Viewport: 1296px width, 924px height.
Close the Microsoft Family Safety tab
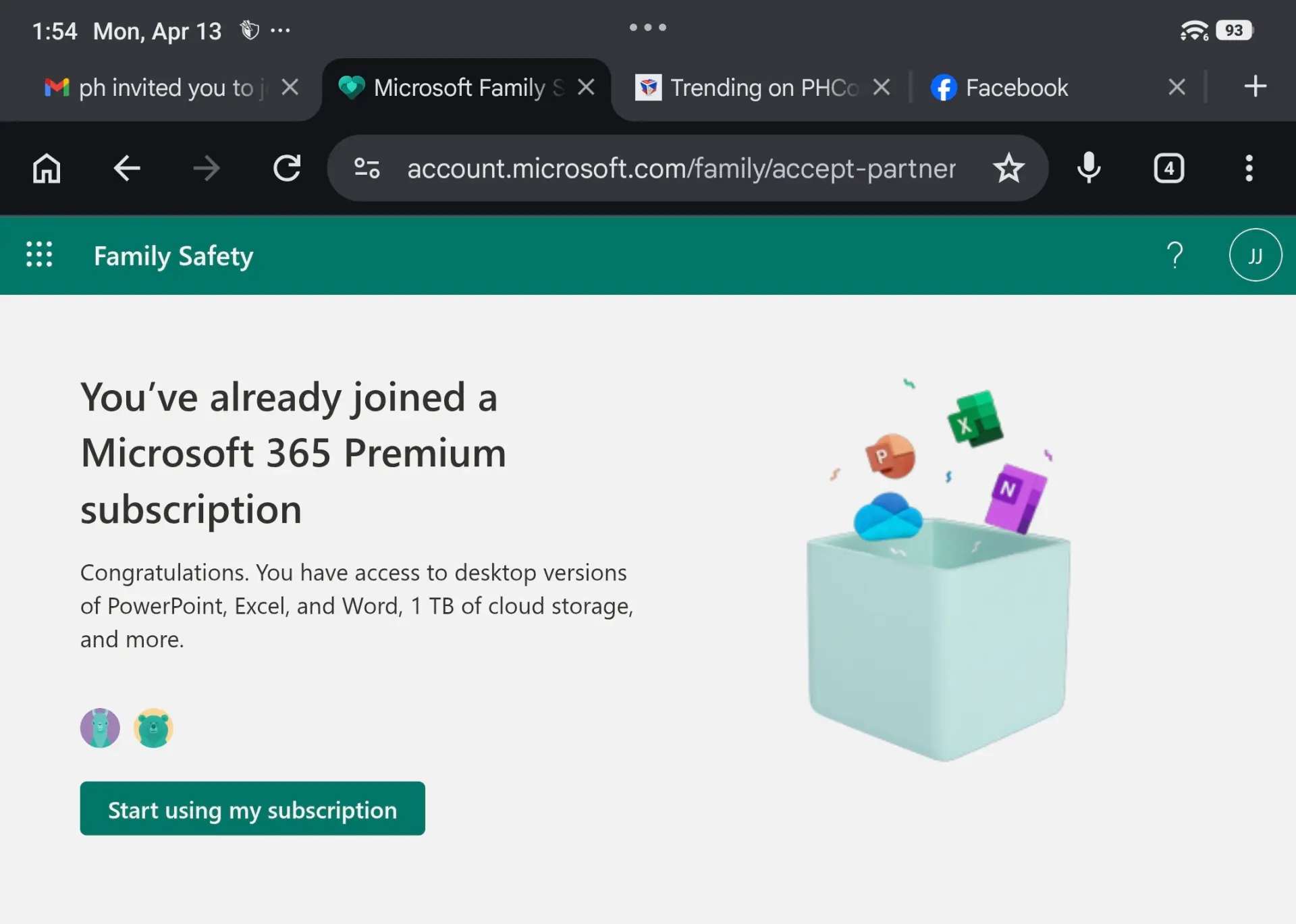click(x=586, y=86)
